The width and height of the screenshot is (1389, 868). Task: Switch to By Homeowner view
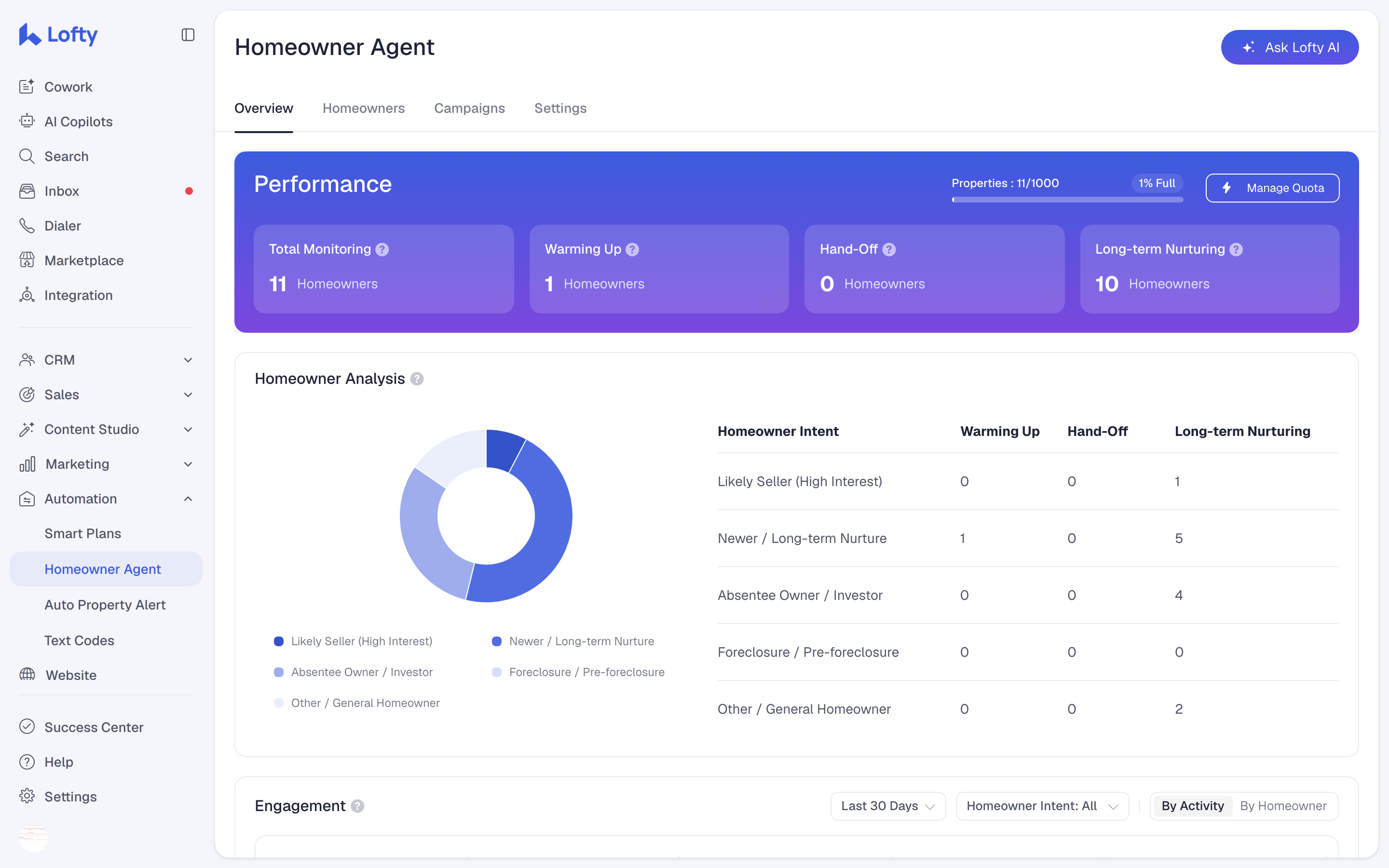[x=1283, y=806]
